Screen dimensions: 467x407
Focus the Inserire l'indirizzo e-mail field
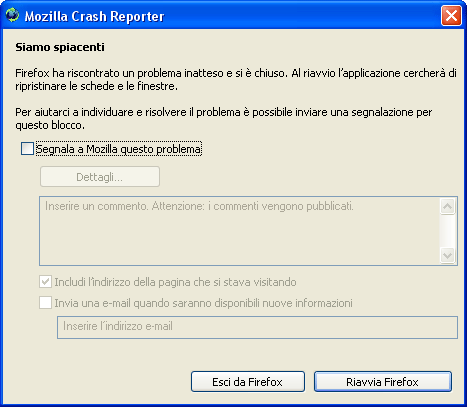[x=257, y=327]
